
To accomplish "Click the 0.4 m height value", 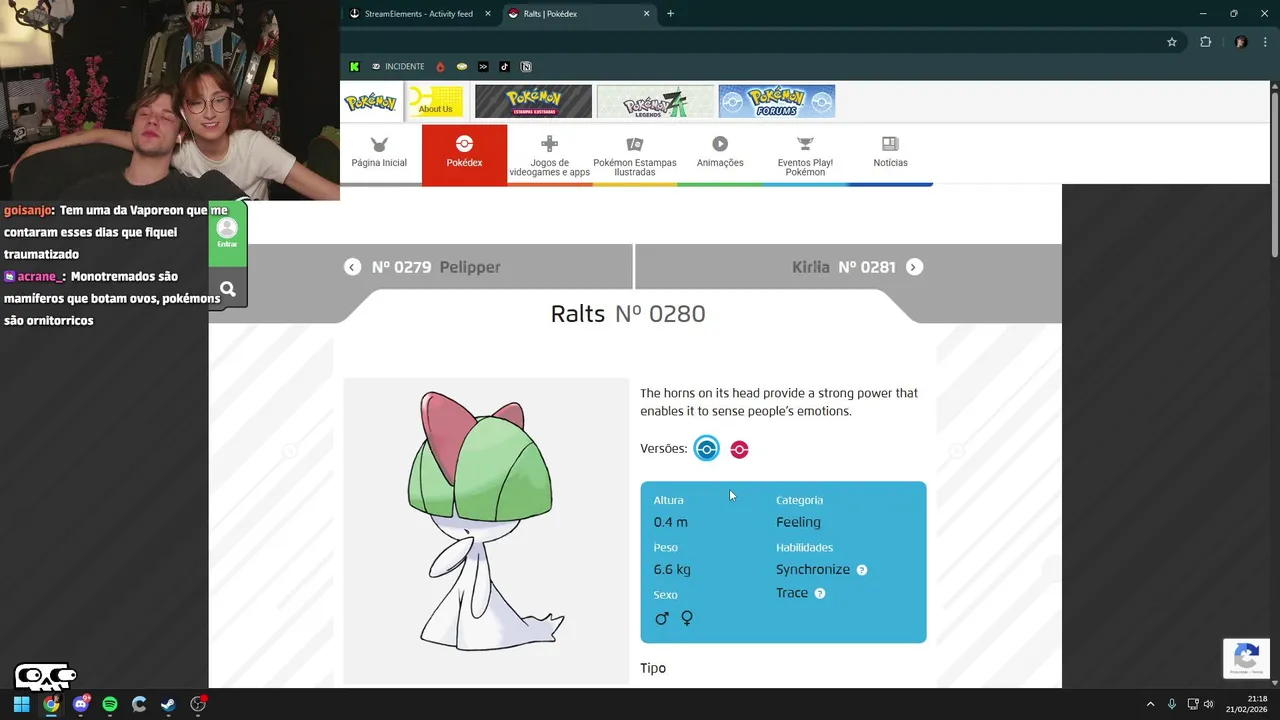I will click(670, 522).
